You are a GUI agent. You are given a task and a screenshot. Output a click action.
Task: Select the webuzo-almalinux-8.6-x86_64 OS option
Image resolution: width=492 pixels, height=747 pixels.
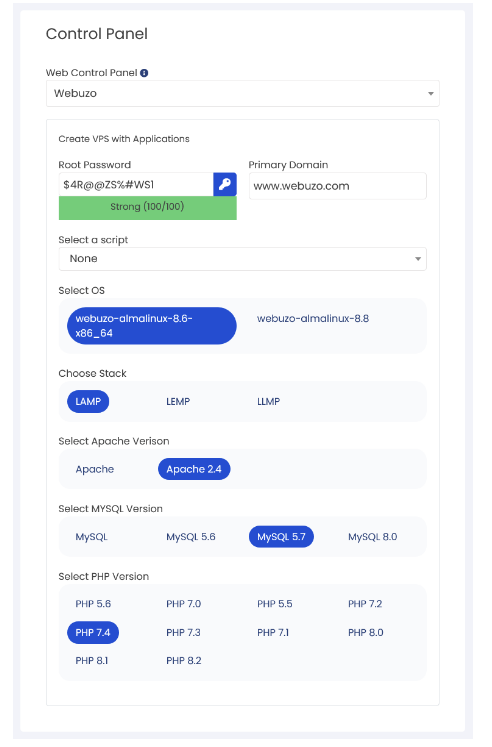[151, 326]
